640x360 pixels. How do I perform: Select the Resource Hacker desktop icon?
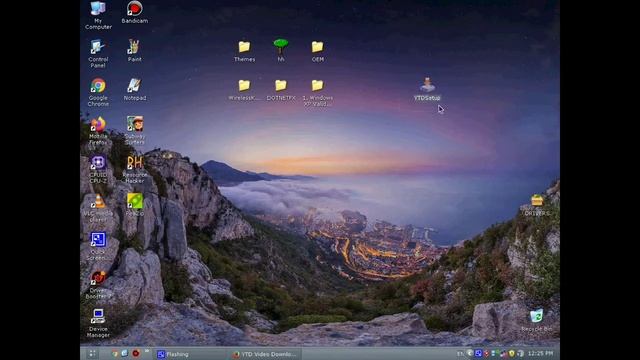click(x=135, y=169)
